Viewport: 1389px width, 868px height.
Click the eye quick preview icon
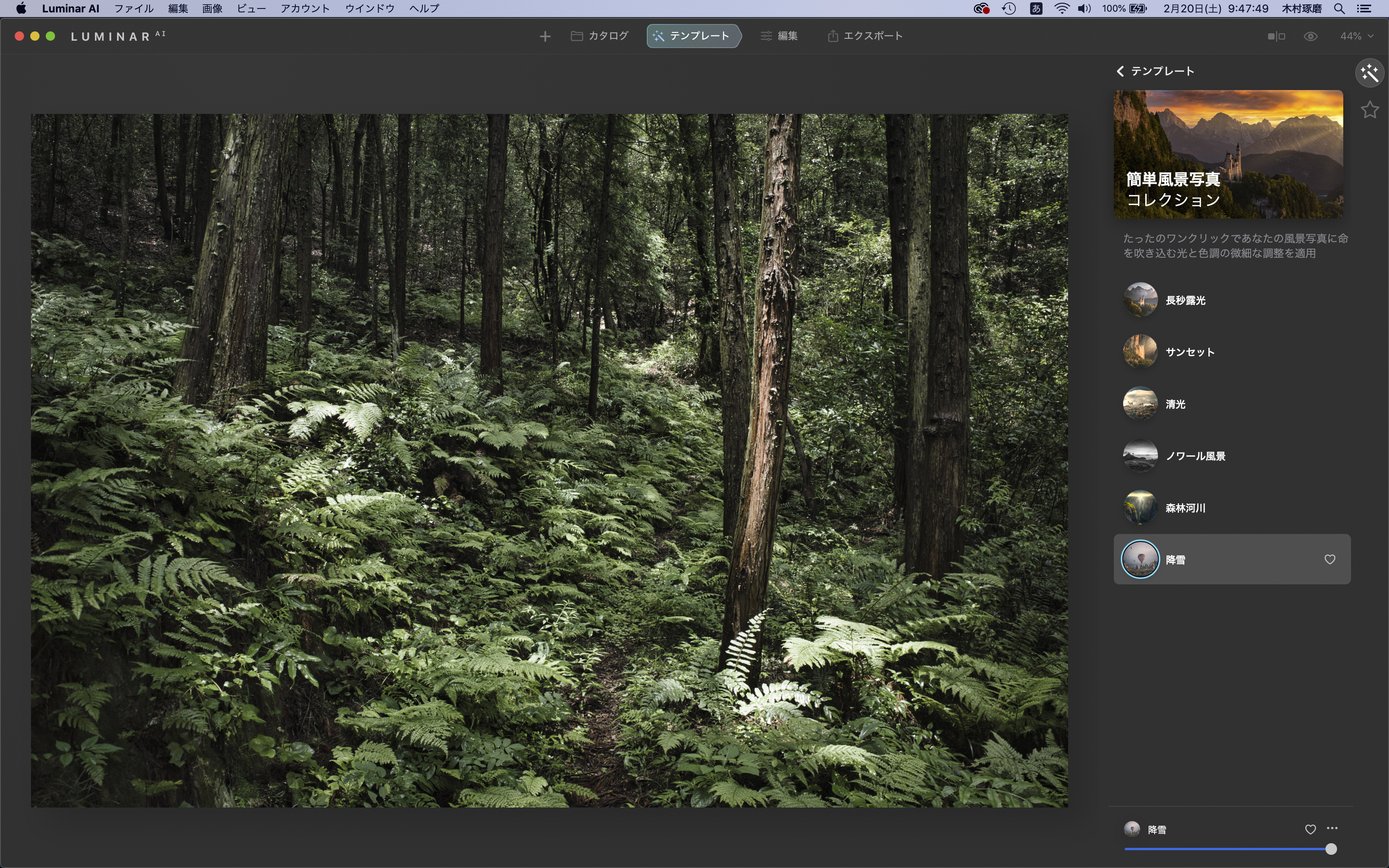[1310, 36]
